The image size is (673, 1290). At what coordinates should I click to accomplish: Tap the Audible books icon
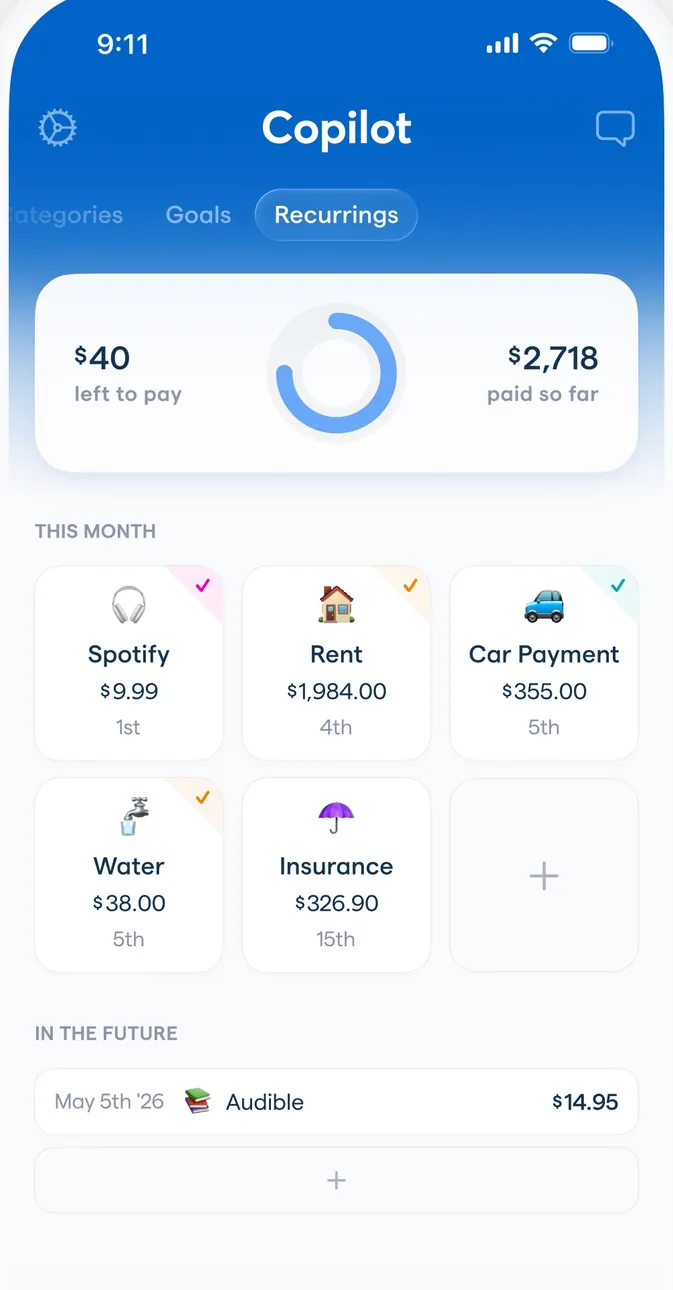click(x=198, y=1102)
